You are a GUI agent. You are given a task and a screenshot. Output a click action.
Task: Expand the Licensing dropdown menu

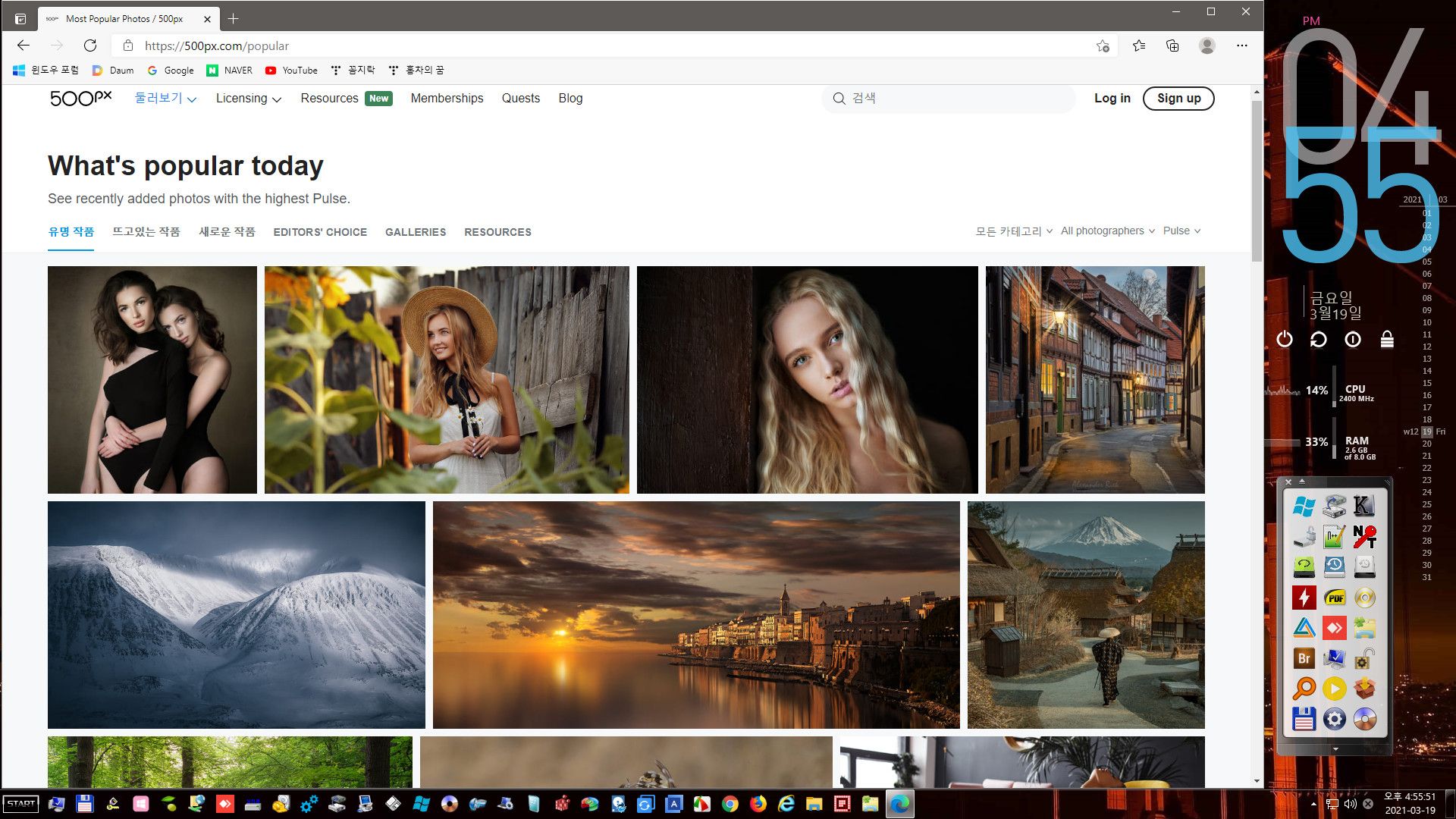(249, 99)
